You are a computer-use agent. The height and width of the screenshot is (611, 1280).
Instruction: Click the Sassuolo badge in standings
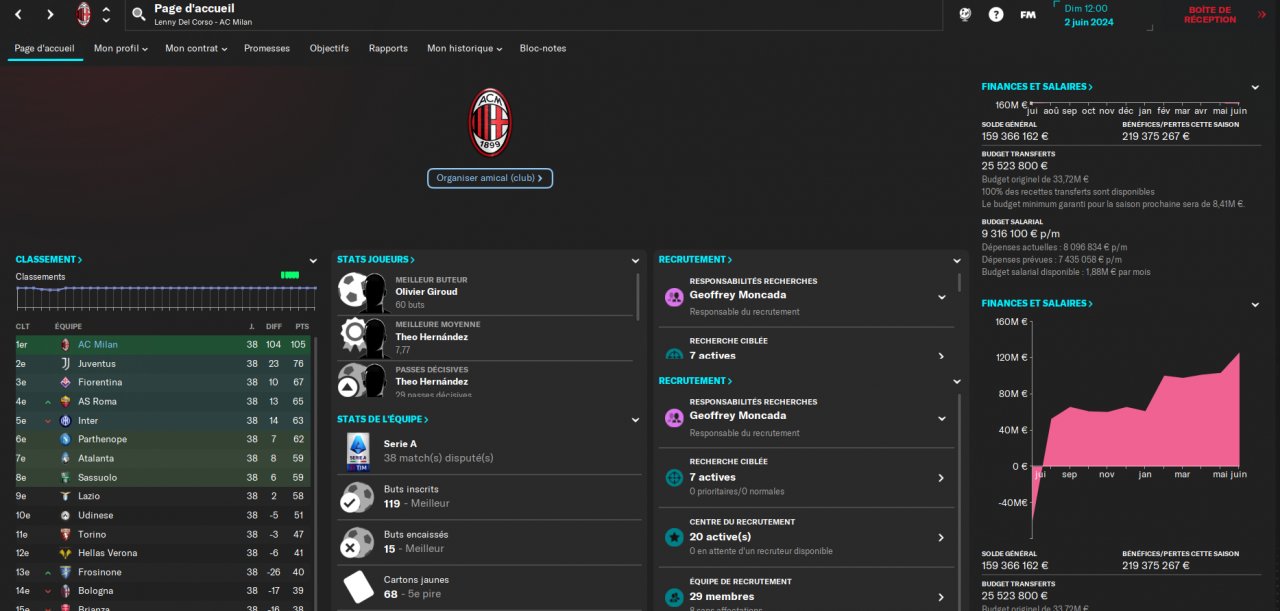pos(66,477)
